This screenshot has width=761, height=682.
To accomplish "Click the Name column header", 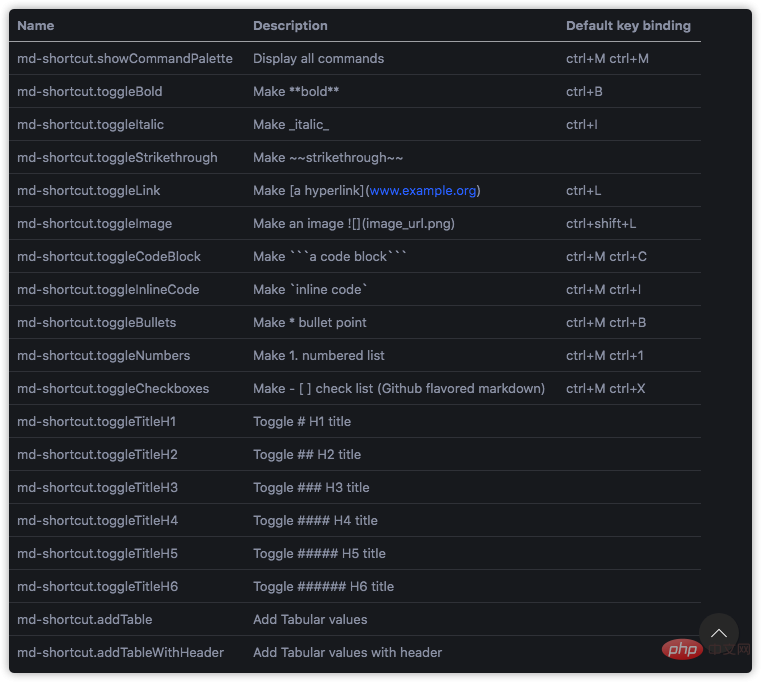I will tap(36, 26).
